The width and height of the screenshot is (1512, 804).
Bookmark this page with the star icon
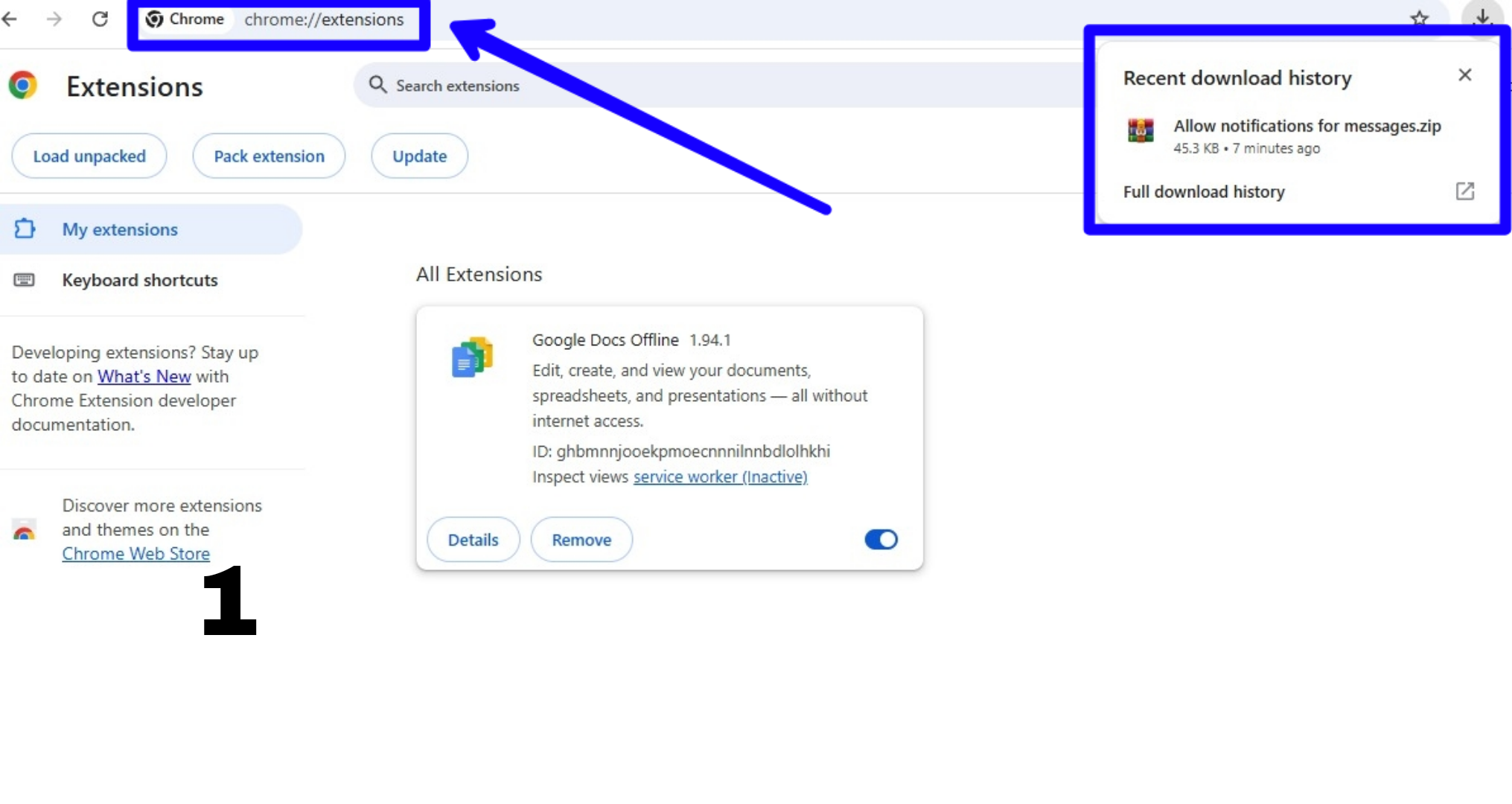(x=1420, y=19)
